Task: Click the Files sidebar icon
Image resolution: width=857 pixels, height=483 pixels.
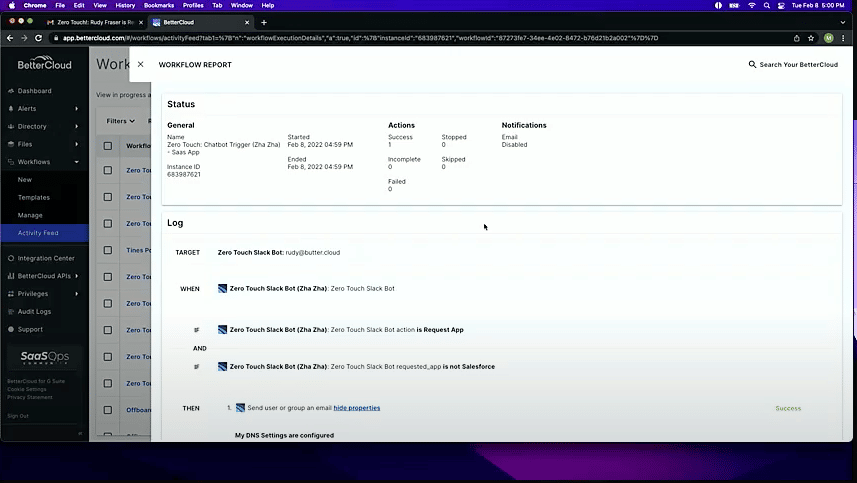Action: [x=11, y=144]
